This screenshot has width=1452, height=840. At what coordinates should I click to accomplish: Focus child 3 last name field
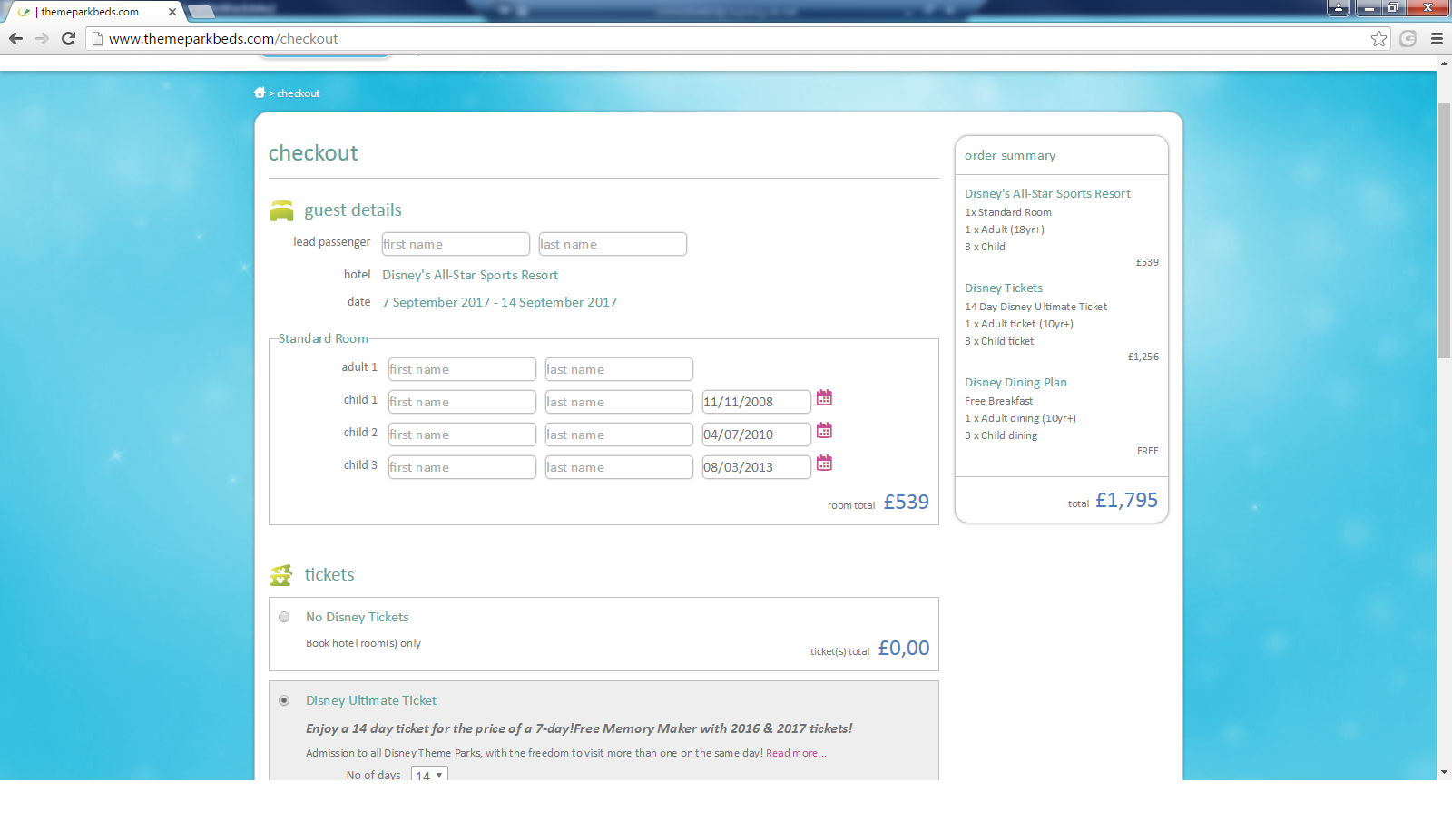click(619, 467)
